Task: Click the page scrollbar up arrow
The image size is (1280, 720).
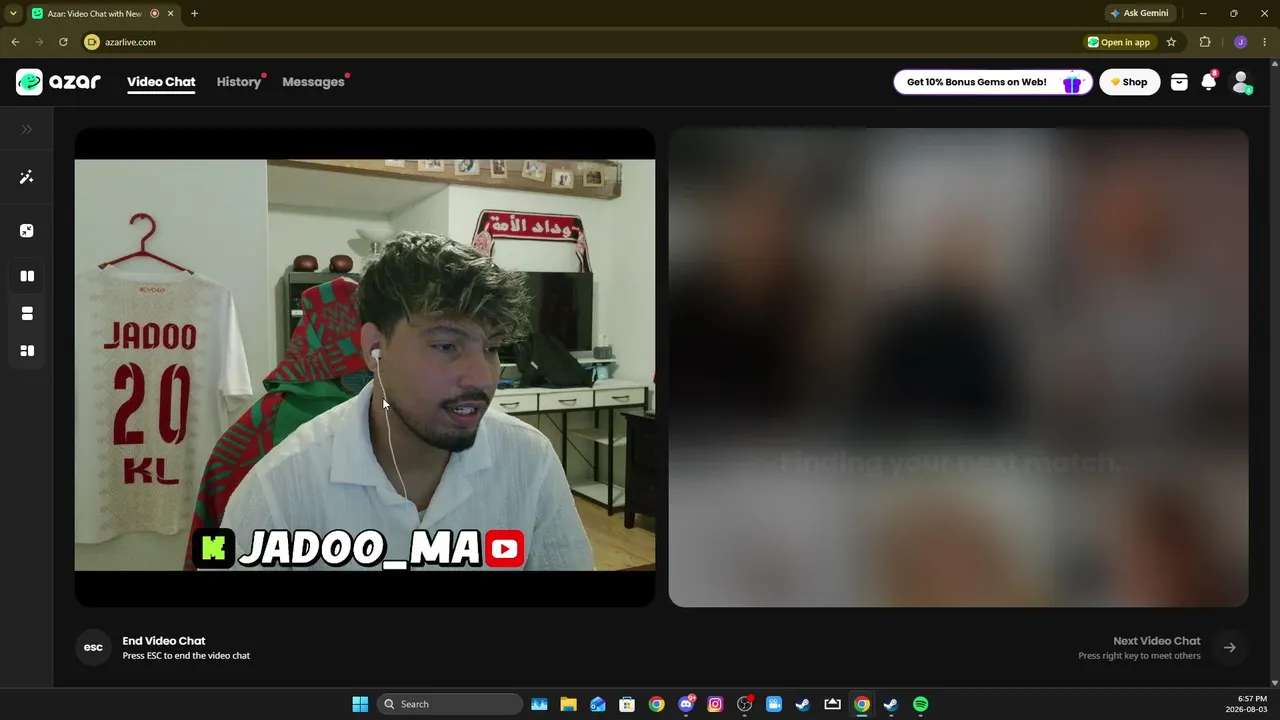Action: pos(1274,63)
